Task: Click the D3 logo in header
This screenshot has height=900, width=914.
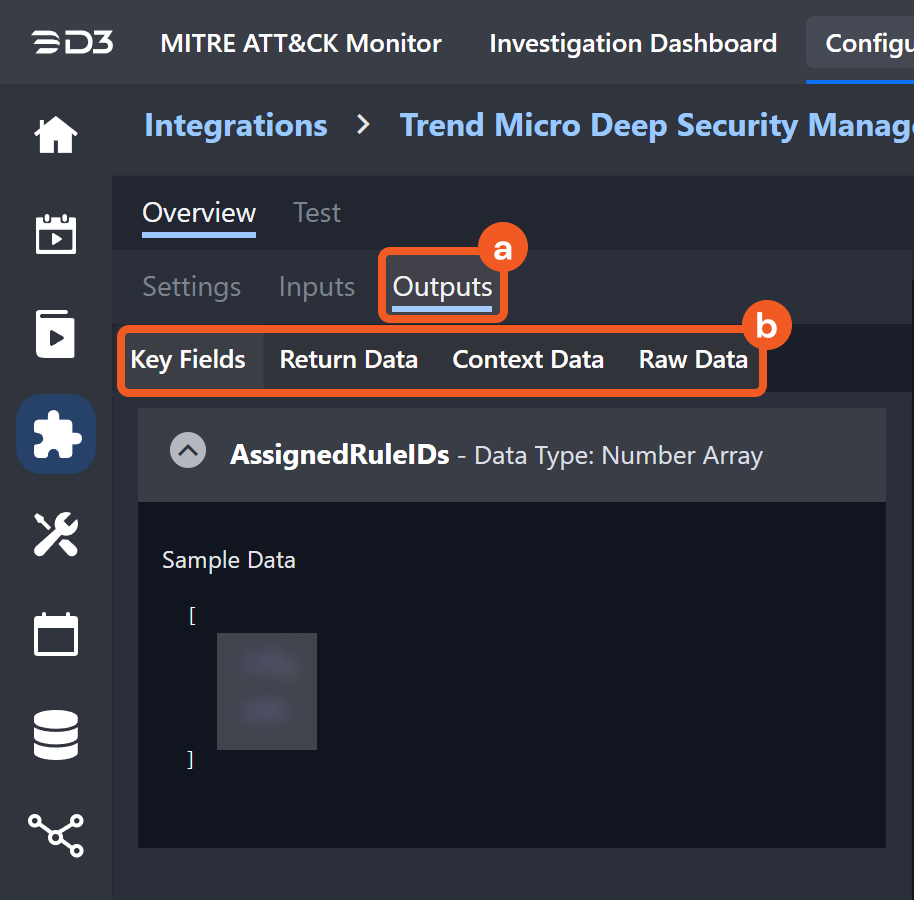Action: [x=71, y=43]
